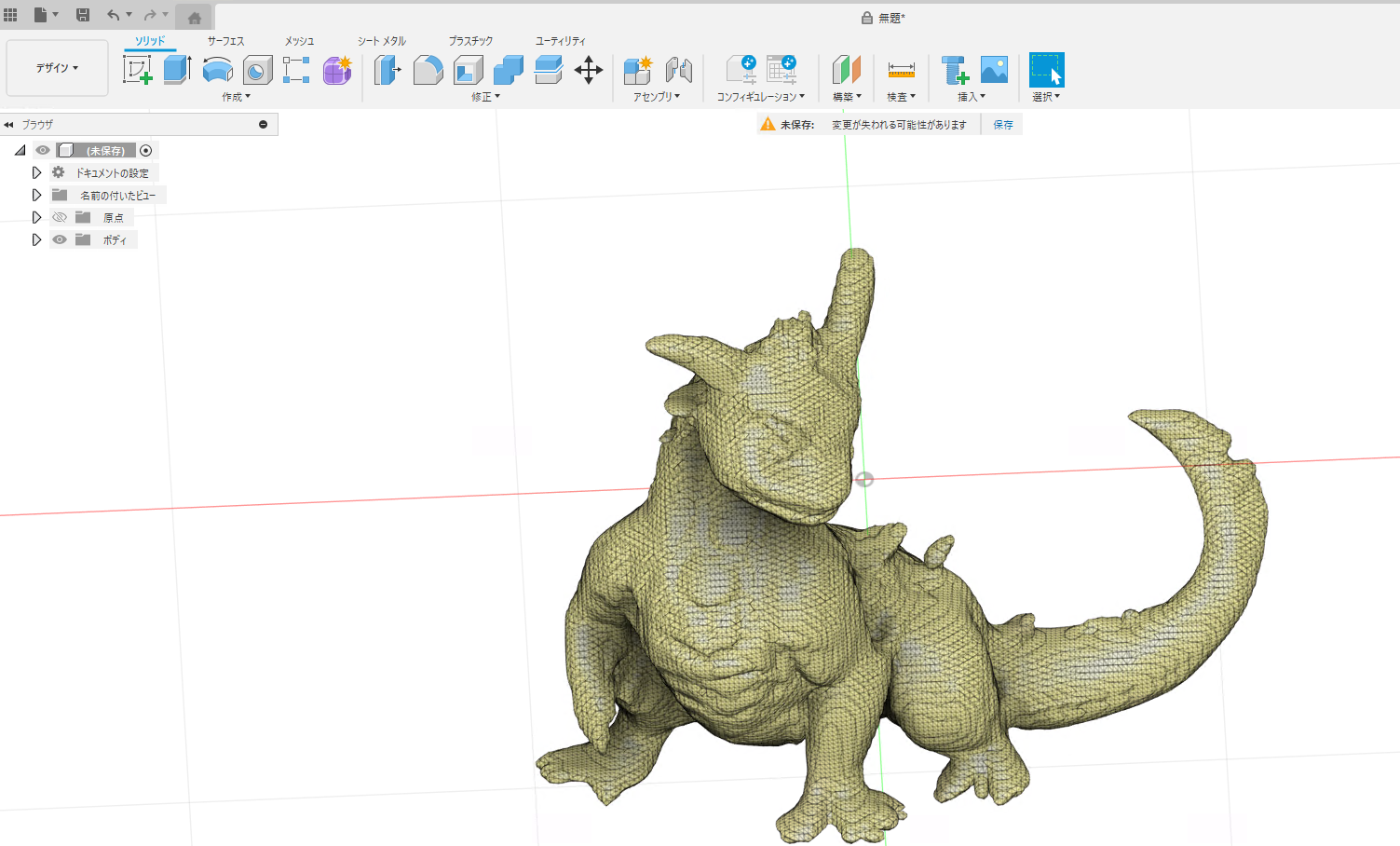Viewport: 1400px width, 846px height.
Task: Switch to the プラスチック tab
Action: (x=470, y=41)
